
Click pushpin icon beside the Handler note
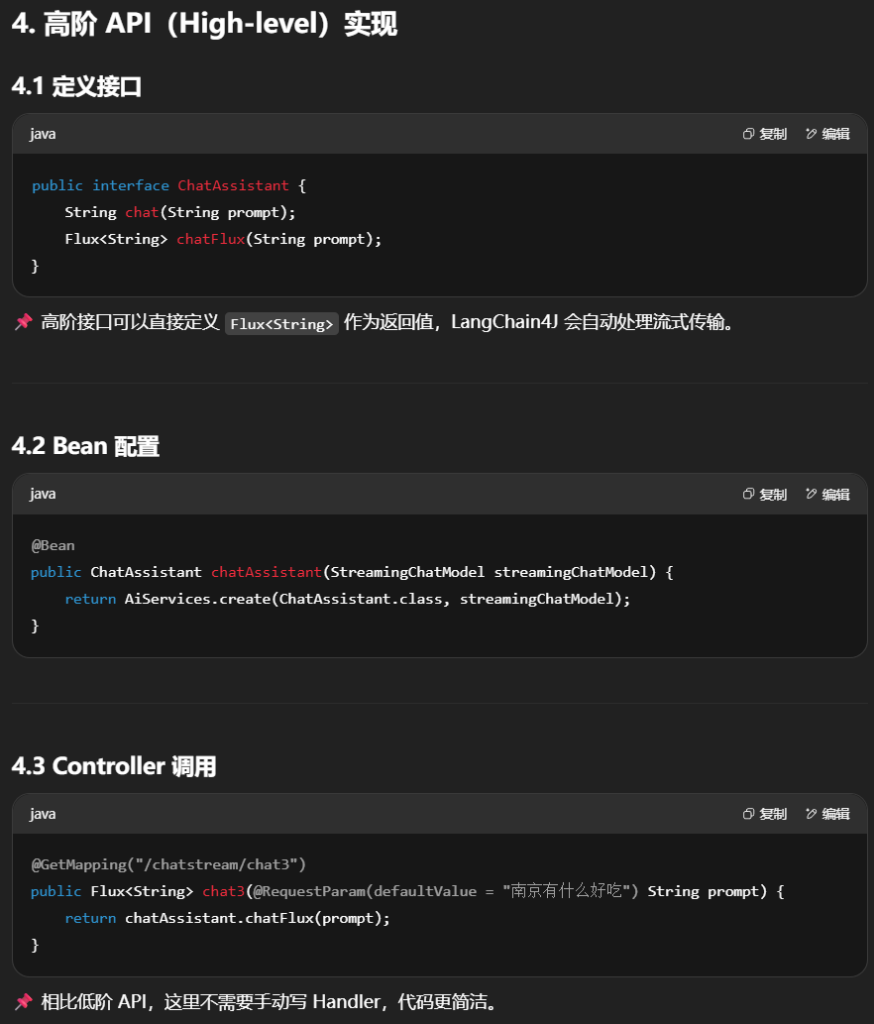pos(23,1001)
